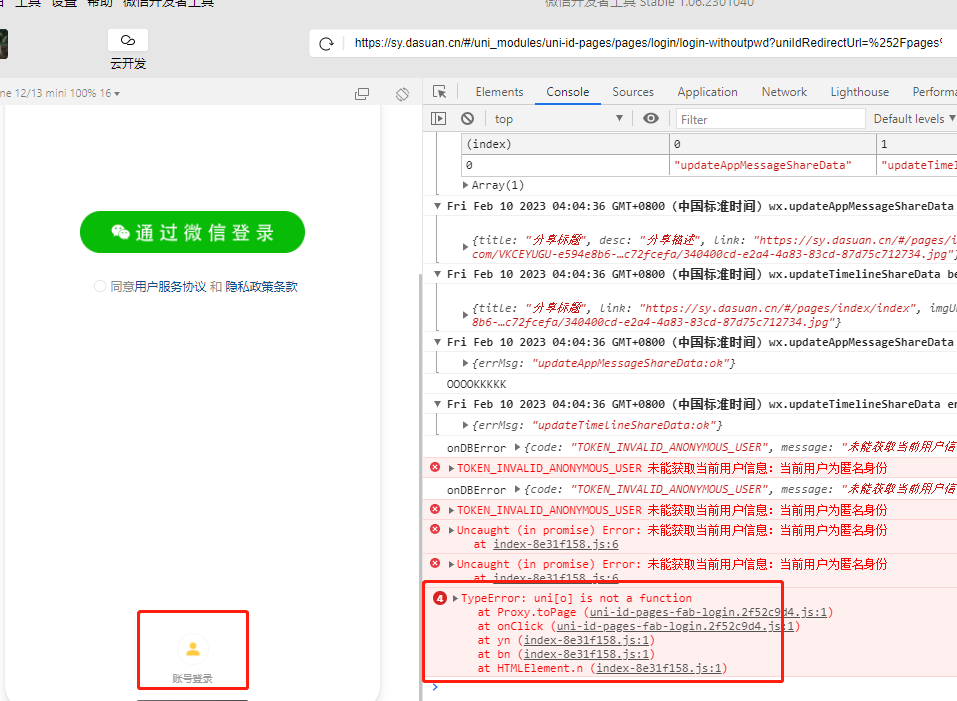Click the console Filter input field
The height and width of the screenshot is (701, 957).
tap(770, 119)
